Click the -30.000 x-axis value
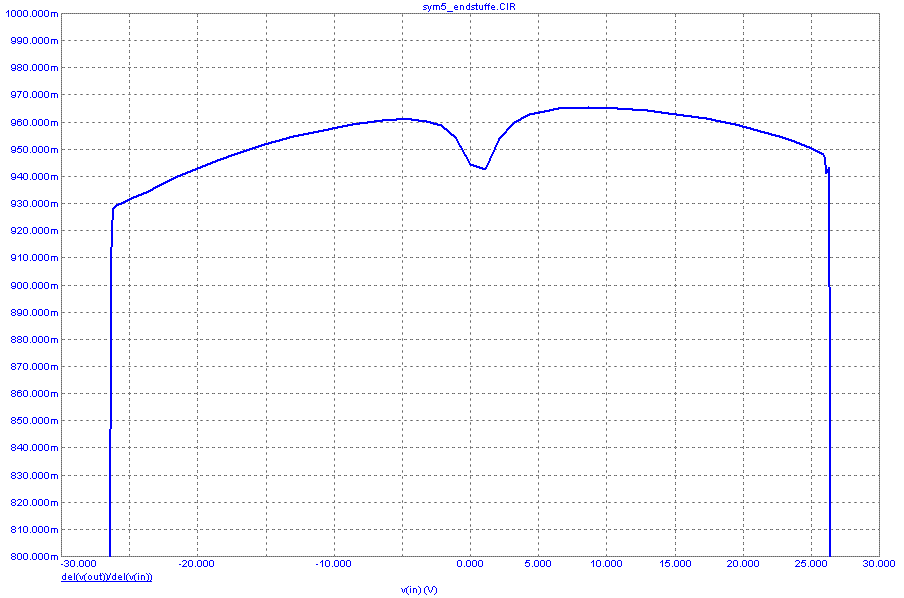This screenshot has width=904, height=598. tap(78, 564)
